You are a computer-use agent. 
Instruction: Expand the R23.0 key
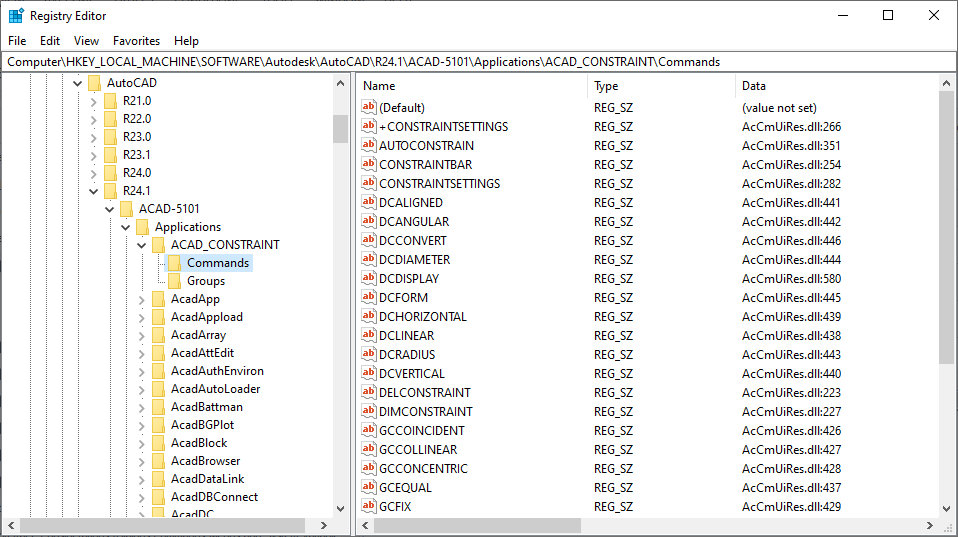point(93,137)
